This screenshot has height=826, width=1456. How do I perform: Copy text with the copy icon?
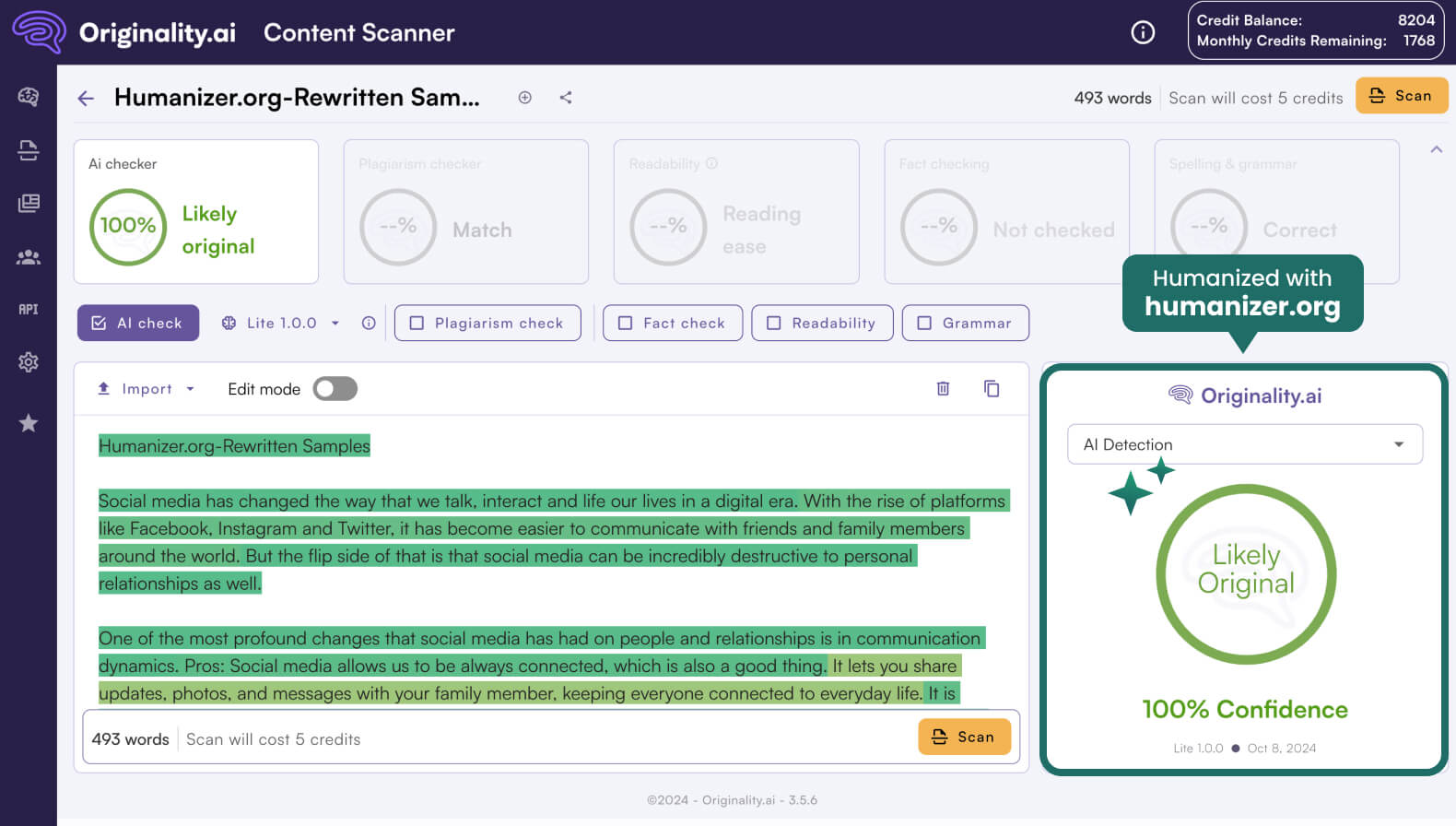point(992,389)
